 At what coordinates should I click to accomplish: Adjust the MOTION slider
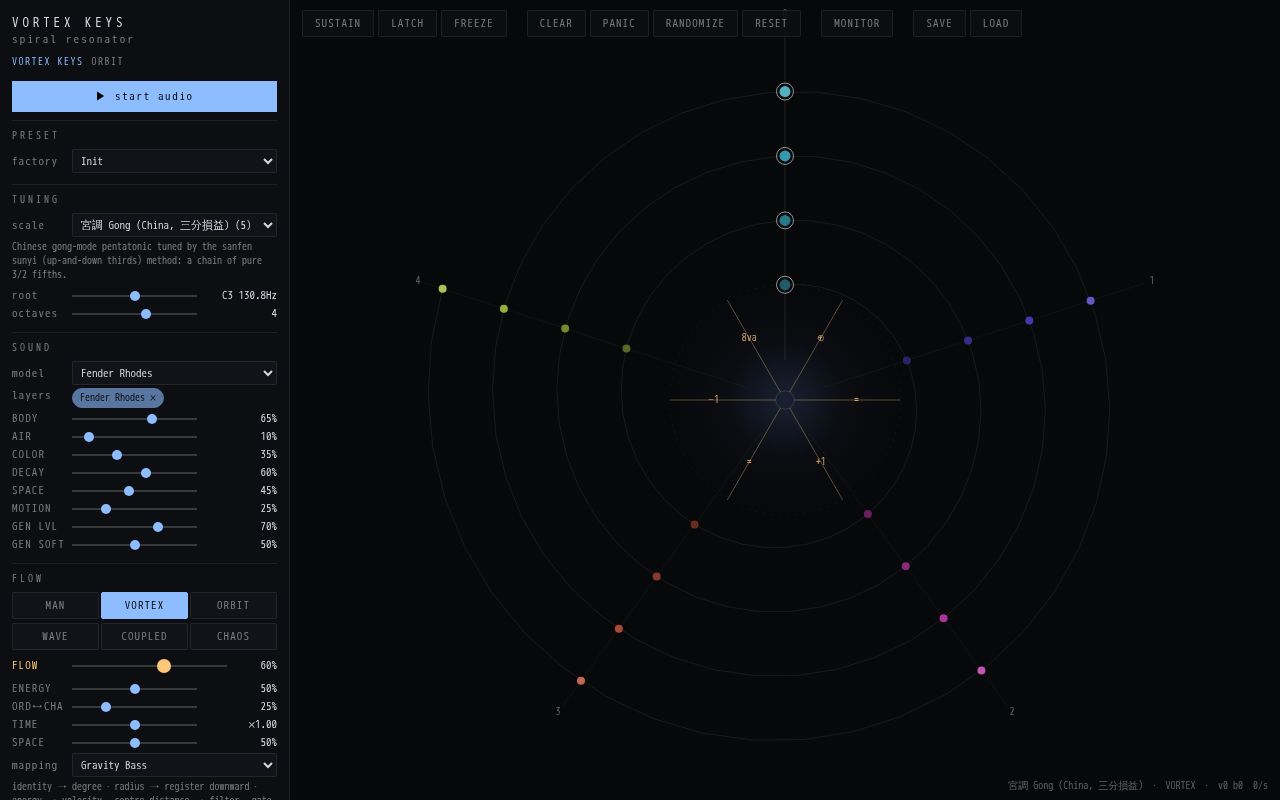[134, 509]
